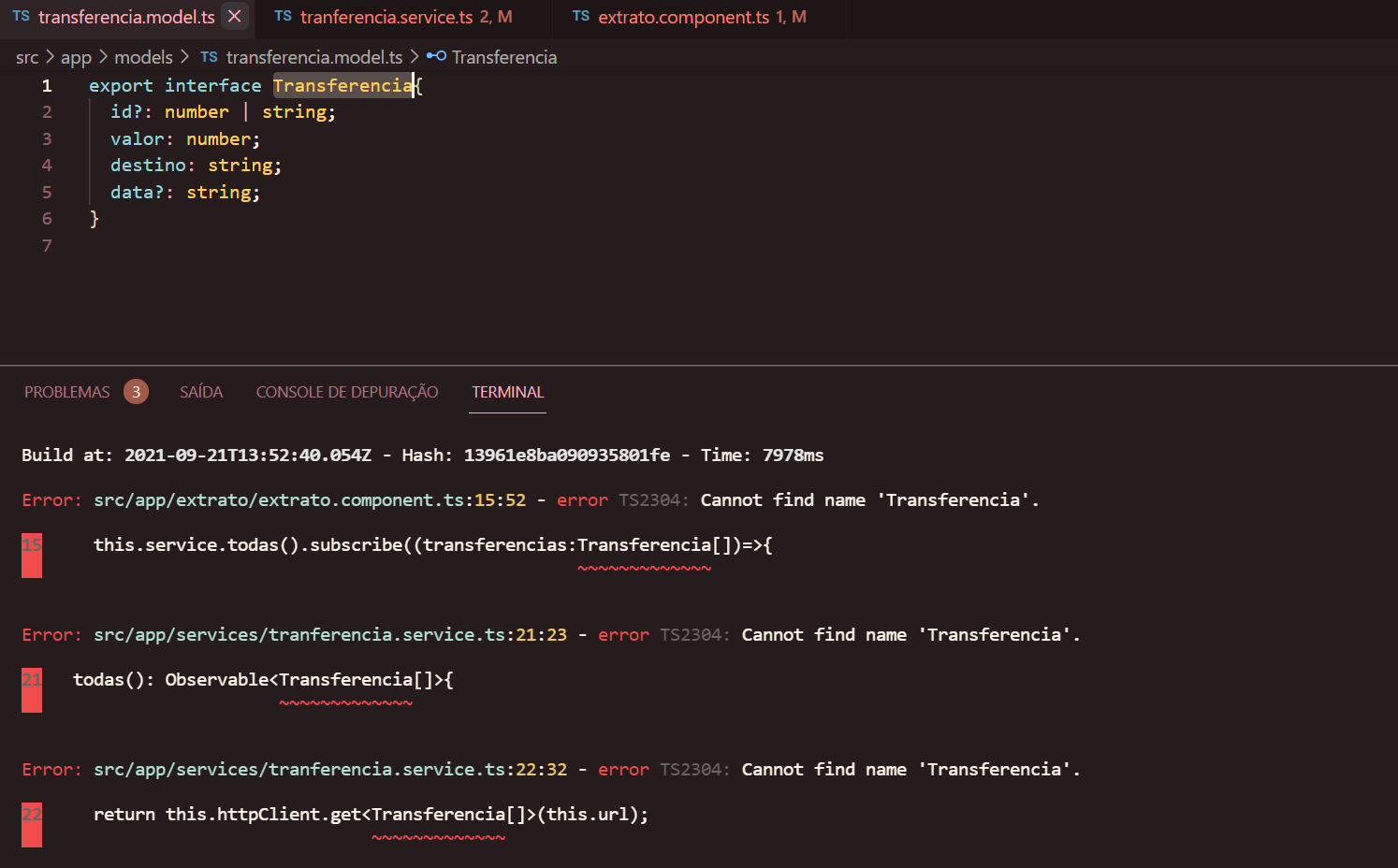Click 'interface' keyword on line 1

point(213,86)
